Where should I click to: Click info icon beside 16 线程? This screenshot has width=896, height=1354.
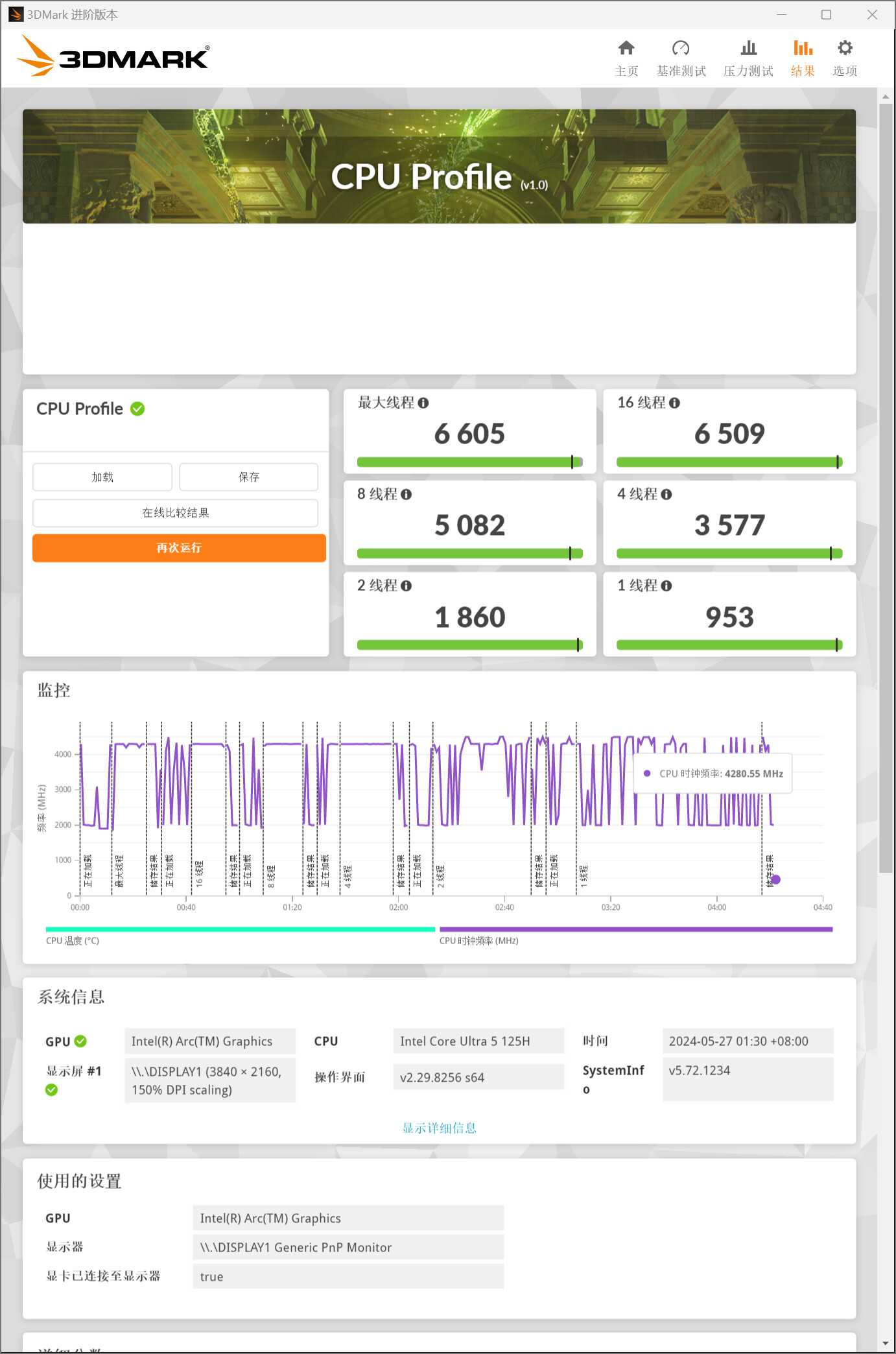(674, 403)
